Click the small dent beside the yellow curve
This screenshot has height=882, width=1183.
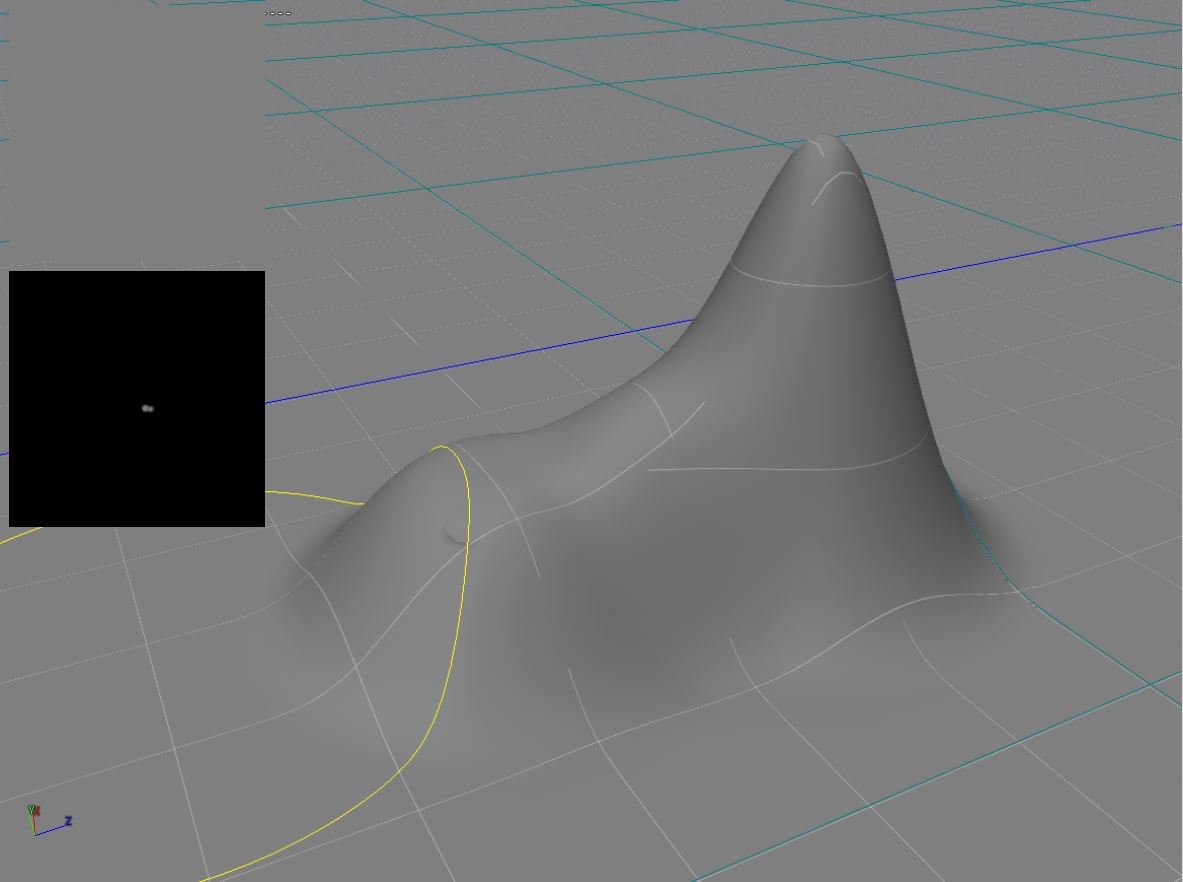pos(455,535)
